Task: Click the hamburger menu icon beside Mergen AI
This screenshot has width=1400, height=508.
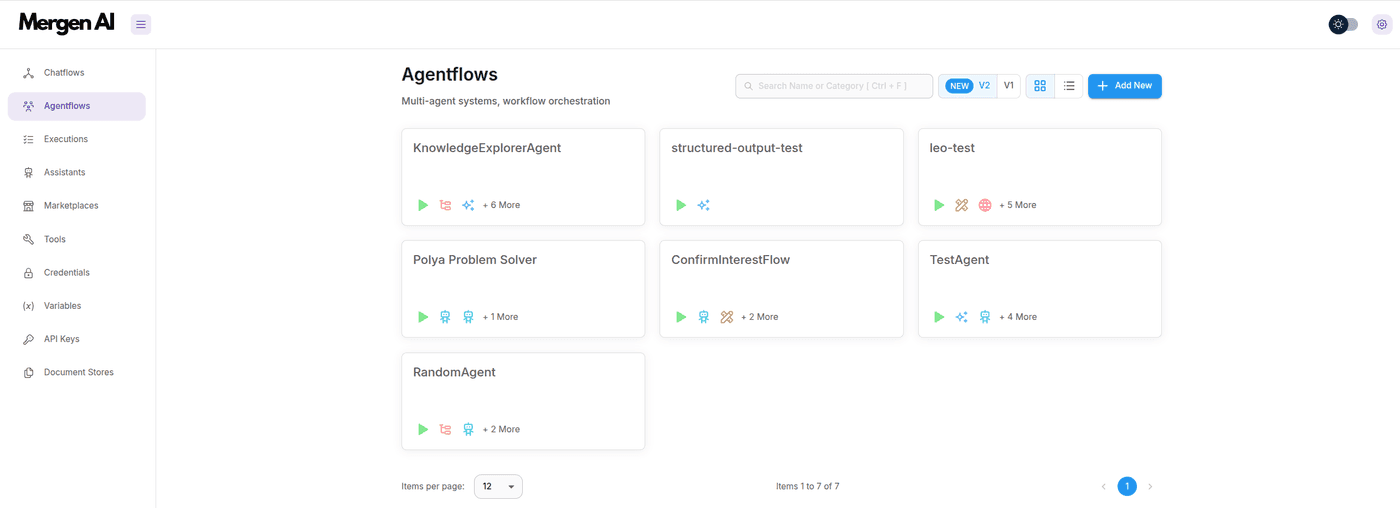Action: 141,24
